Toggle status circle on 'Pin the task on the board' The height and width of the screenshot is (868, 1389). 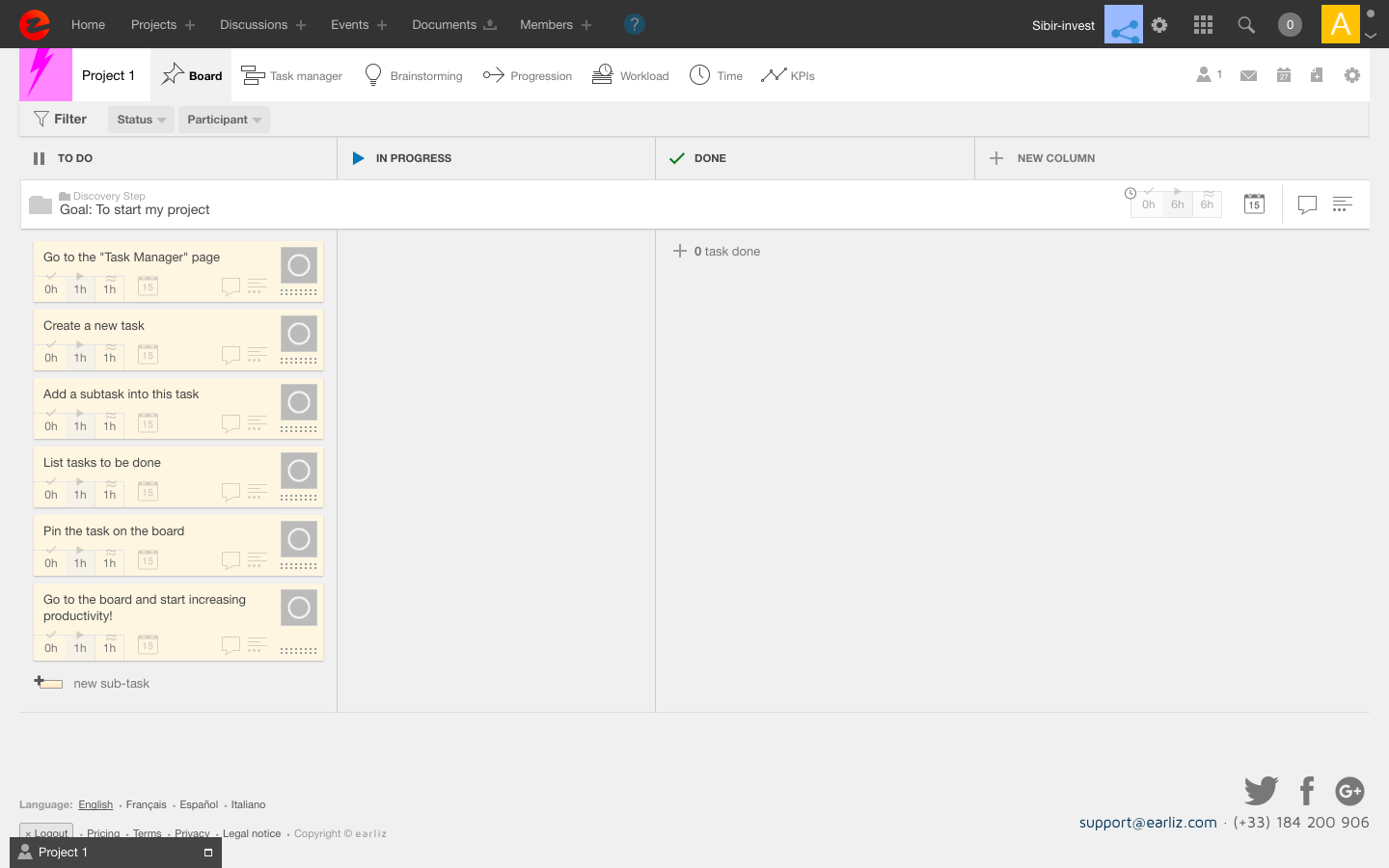[299, 539]
